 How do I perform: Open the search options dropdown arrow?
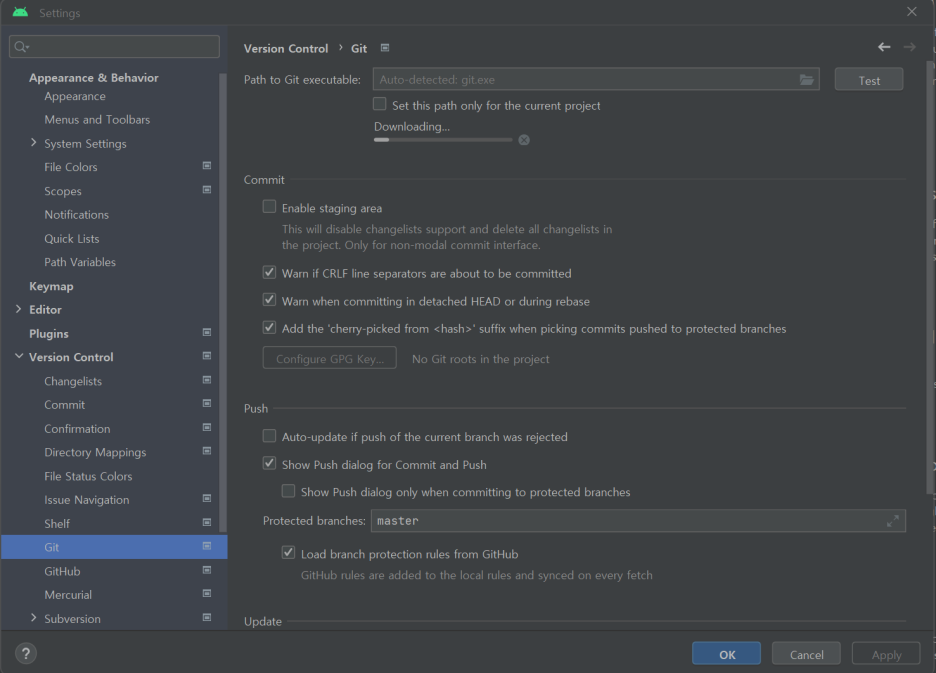(x=28, y=47)
